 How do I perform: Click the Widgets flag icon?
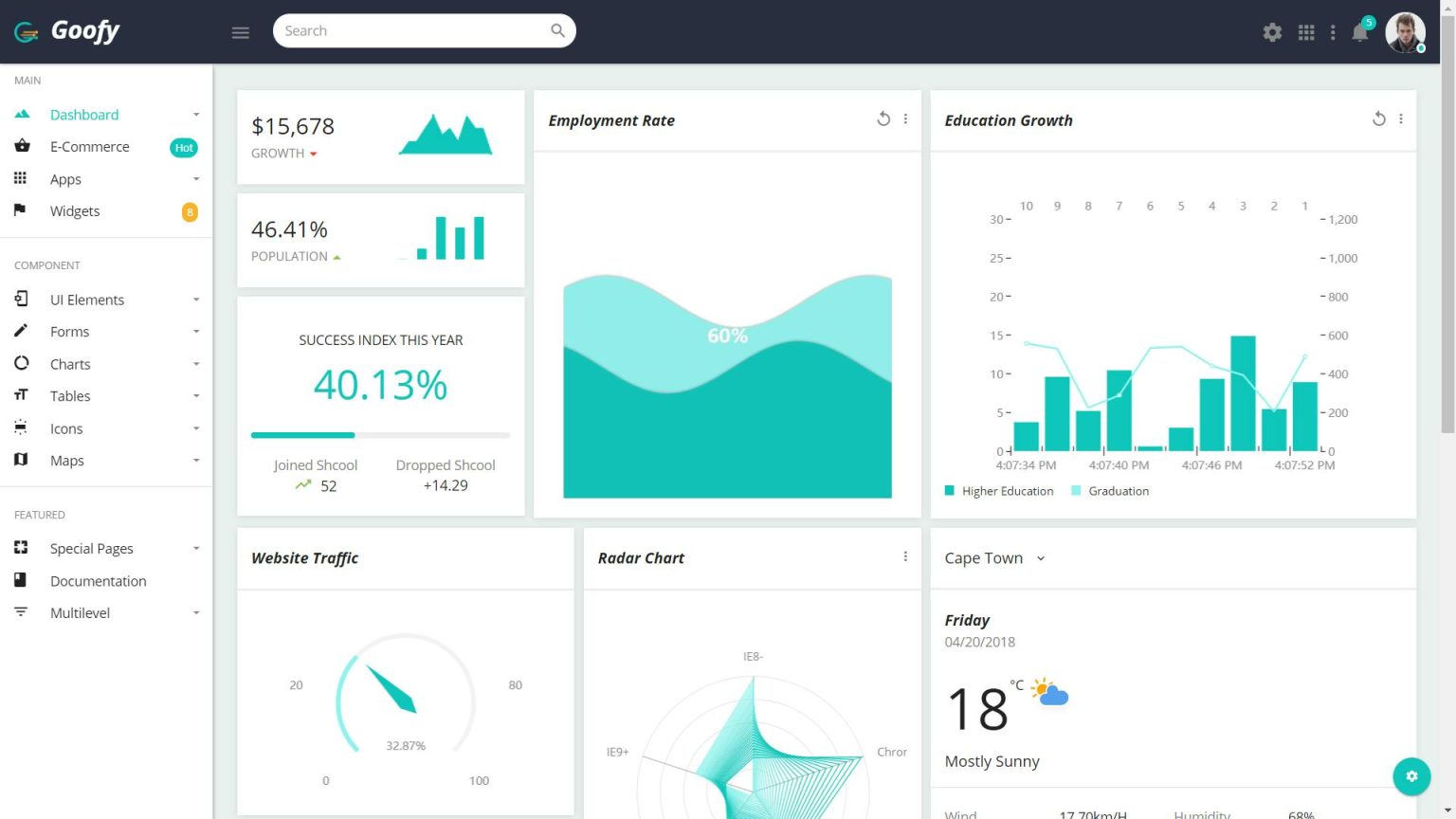pyautogui.click(x=21, y=210)
